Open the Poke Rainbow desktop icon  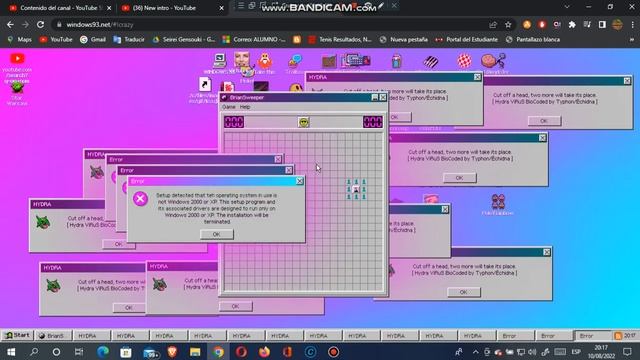[x=498, y=202]
